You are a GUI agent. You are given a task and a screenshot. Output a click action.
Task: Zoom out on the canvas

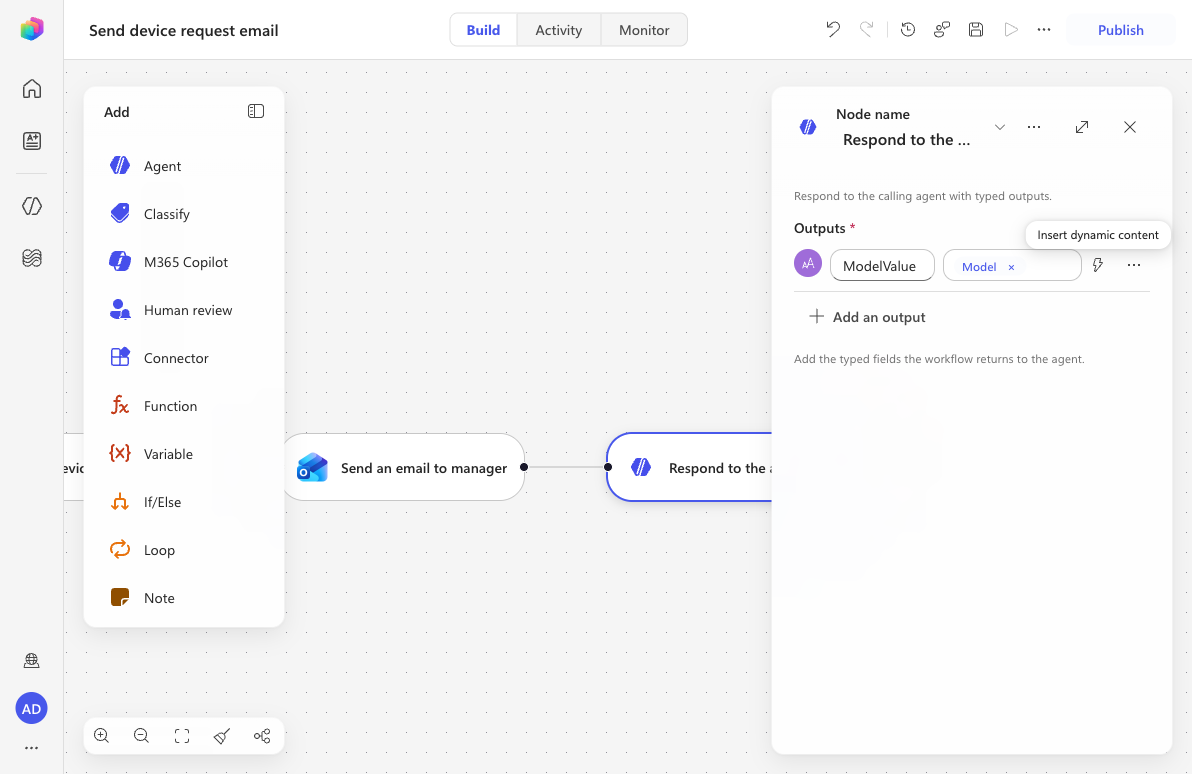(141, 735)
